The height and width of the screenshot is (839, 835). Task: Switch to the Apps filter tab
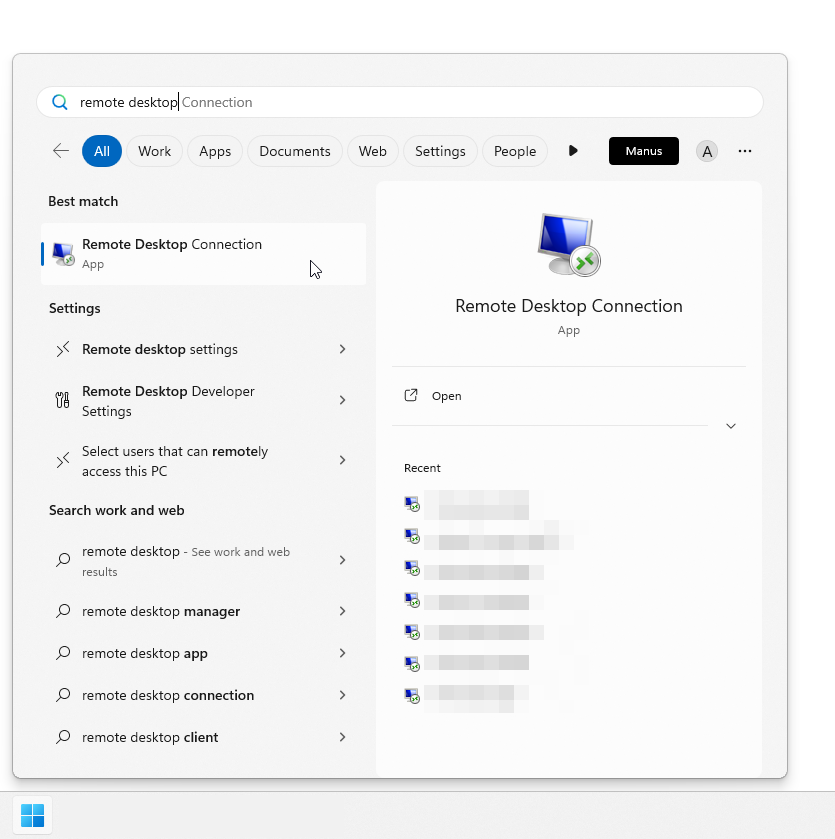pyautogui.click(x=215, y=151)
